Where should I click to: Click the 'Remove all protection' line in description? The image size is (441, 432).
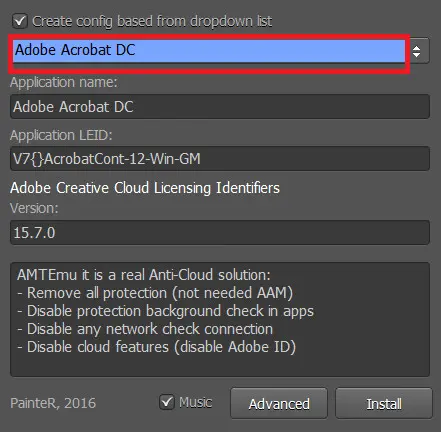pyautogui.click(x=155, y=293)
